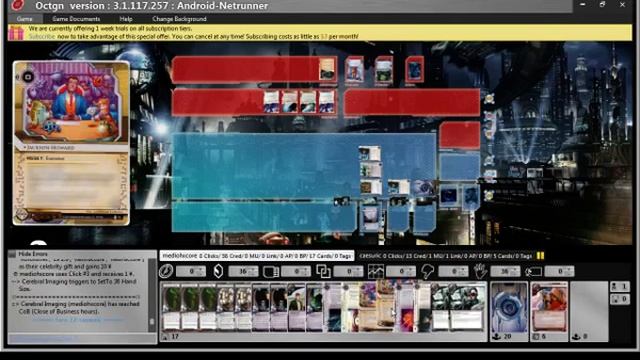Click the blue eye-art card on runner board
This screenshot has height=360, width=640.
423,187
